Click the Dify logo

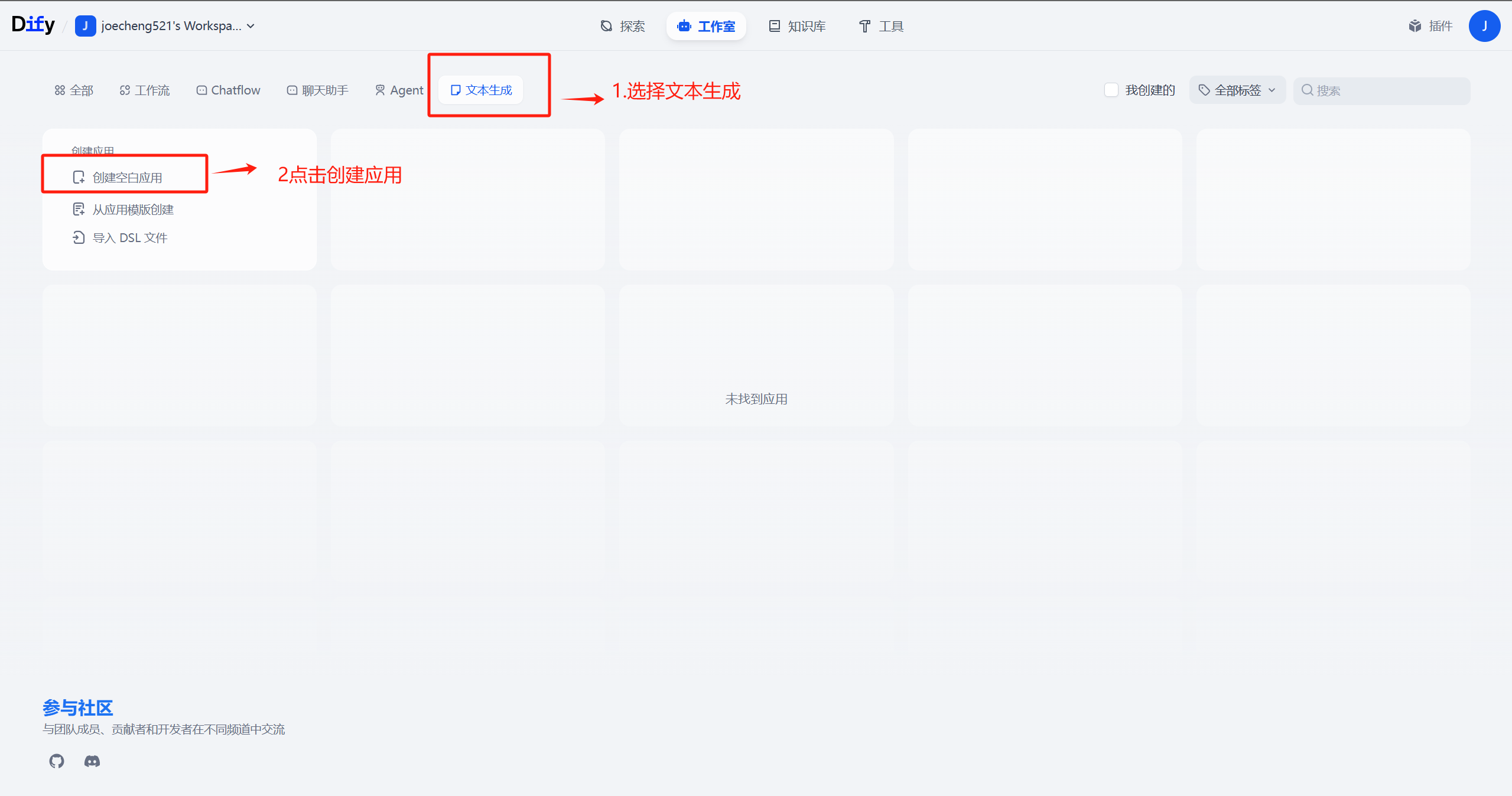(33, 25)
